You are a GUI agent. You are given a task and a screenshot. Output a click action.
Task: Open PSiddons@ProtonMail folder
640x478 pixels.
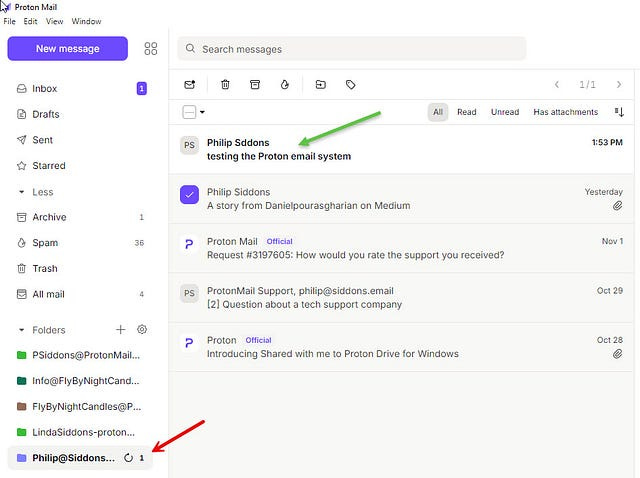point(80,355)
